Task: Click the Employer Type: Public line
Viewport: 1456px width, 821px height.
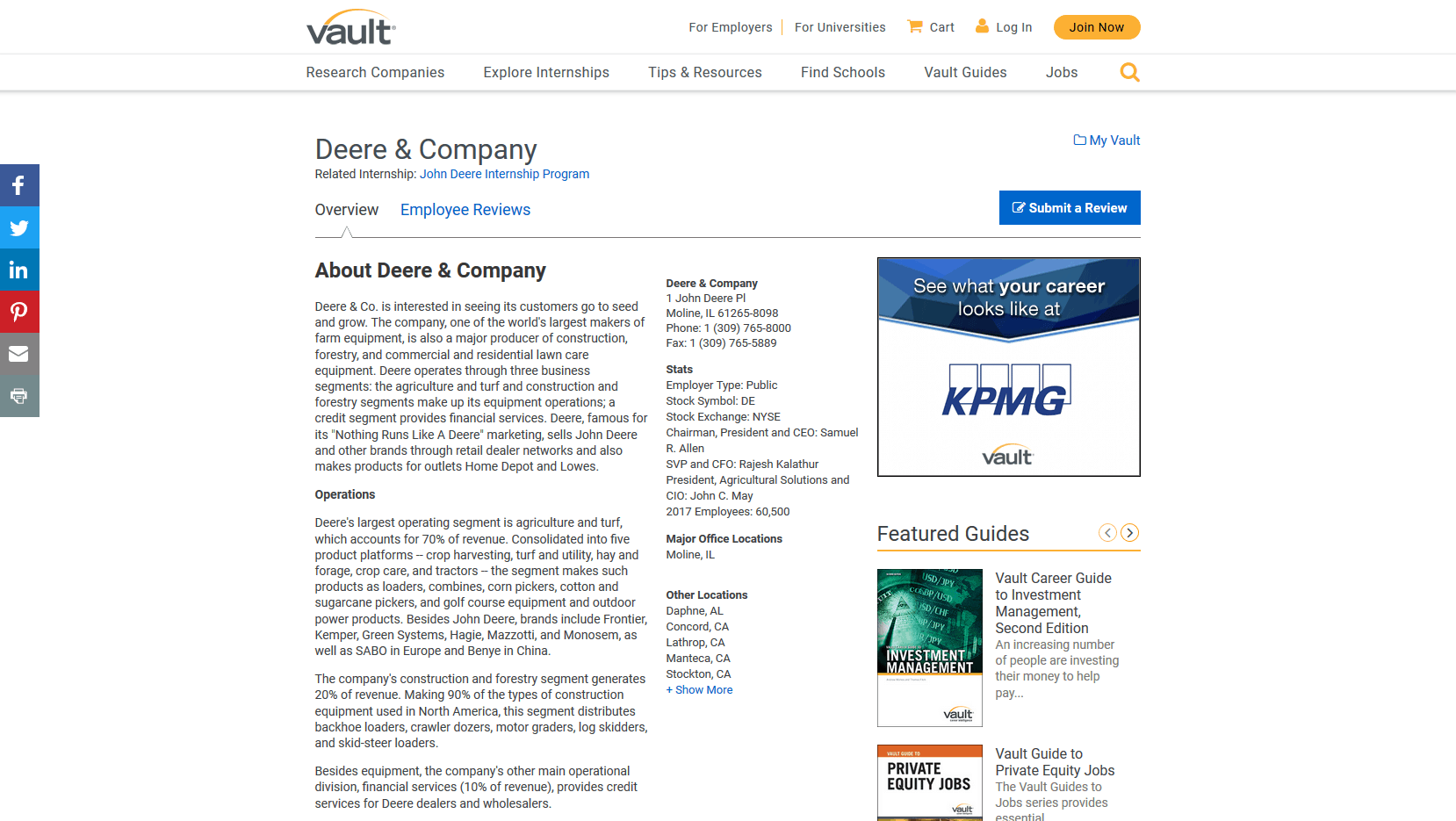Action: pyautogui.click(x=722, y=385)
